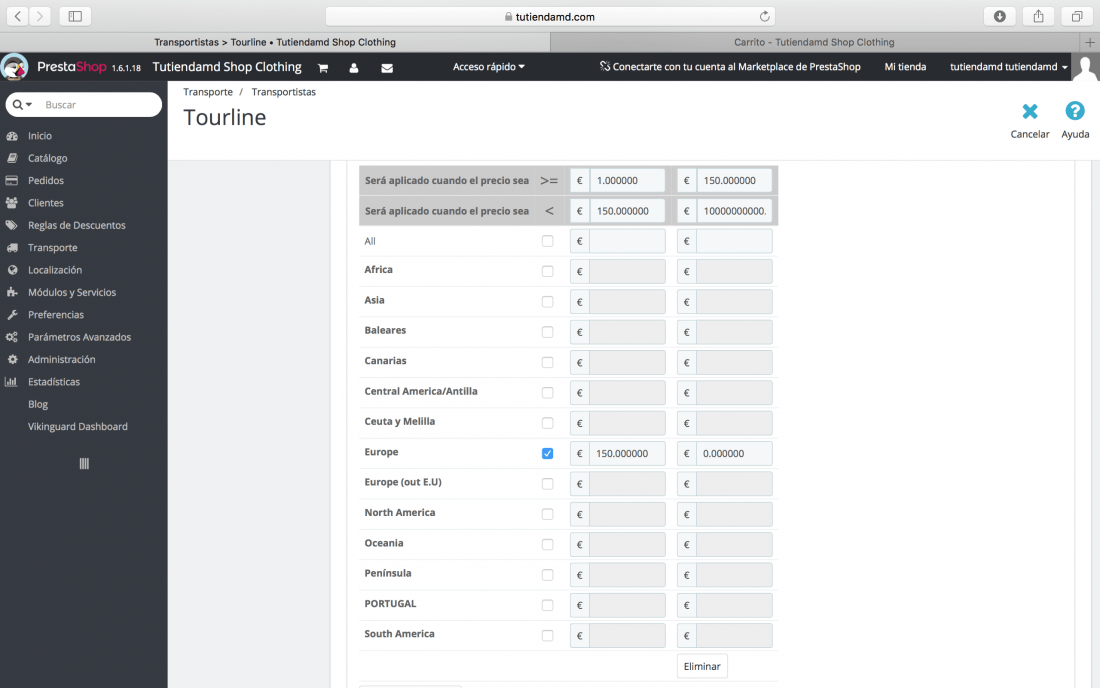Click the Safari reload page icon
Image resolution: width=1100 pixels, height=688 pixels.
[764, 16]
